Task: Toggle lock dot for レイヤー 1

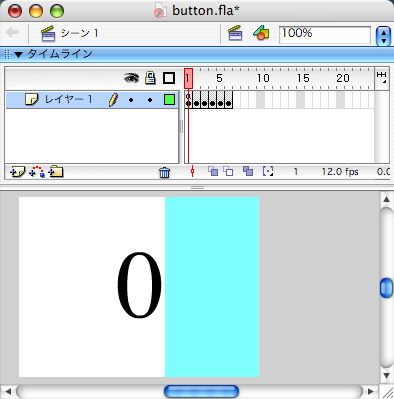Action: (x=150, y=100)
